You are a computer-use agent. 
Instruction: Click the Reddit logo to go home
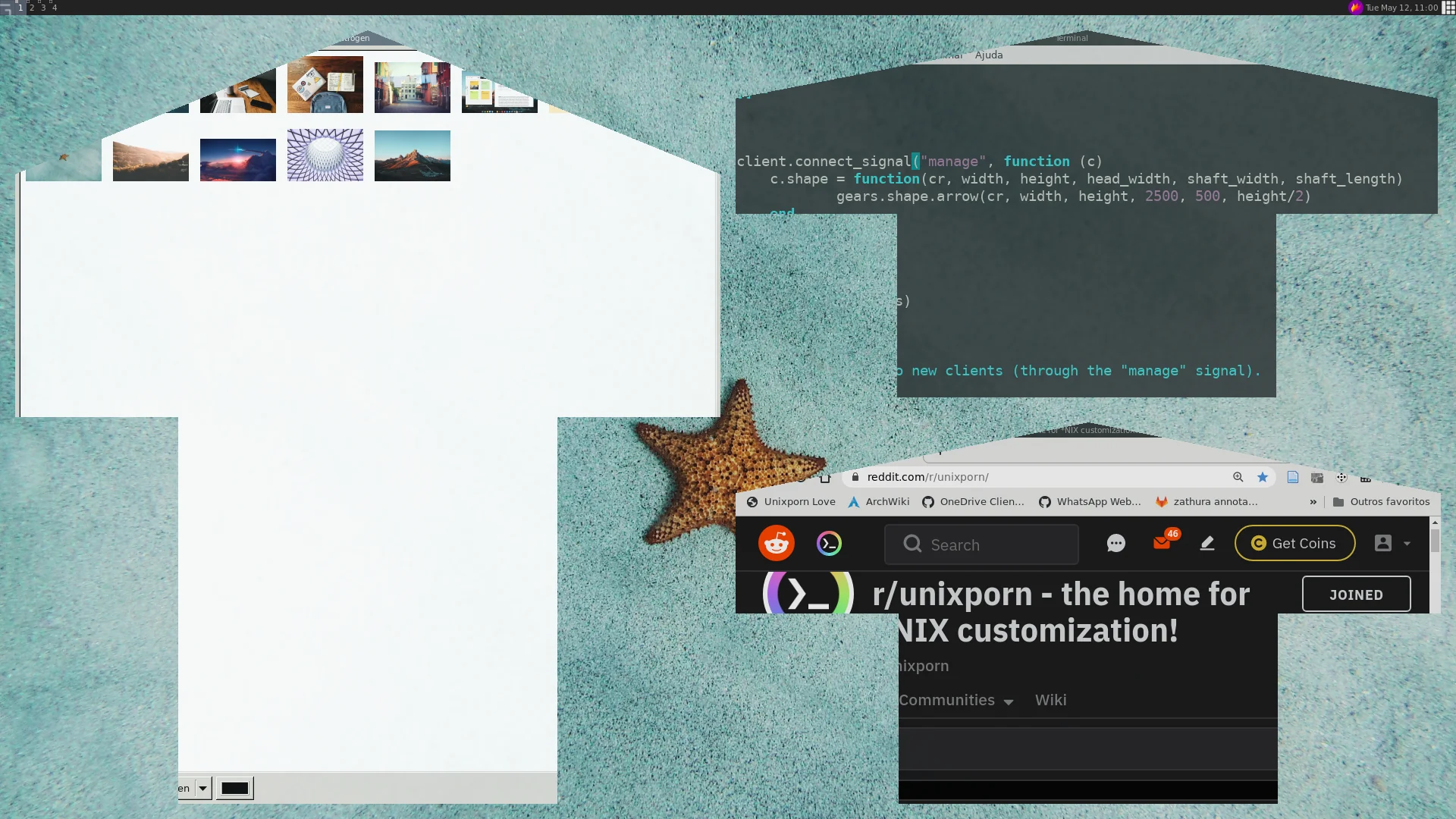coord(776,543)
